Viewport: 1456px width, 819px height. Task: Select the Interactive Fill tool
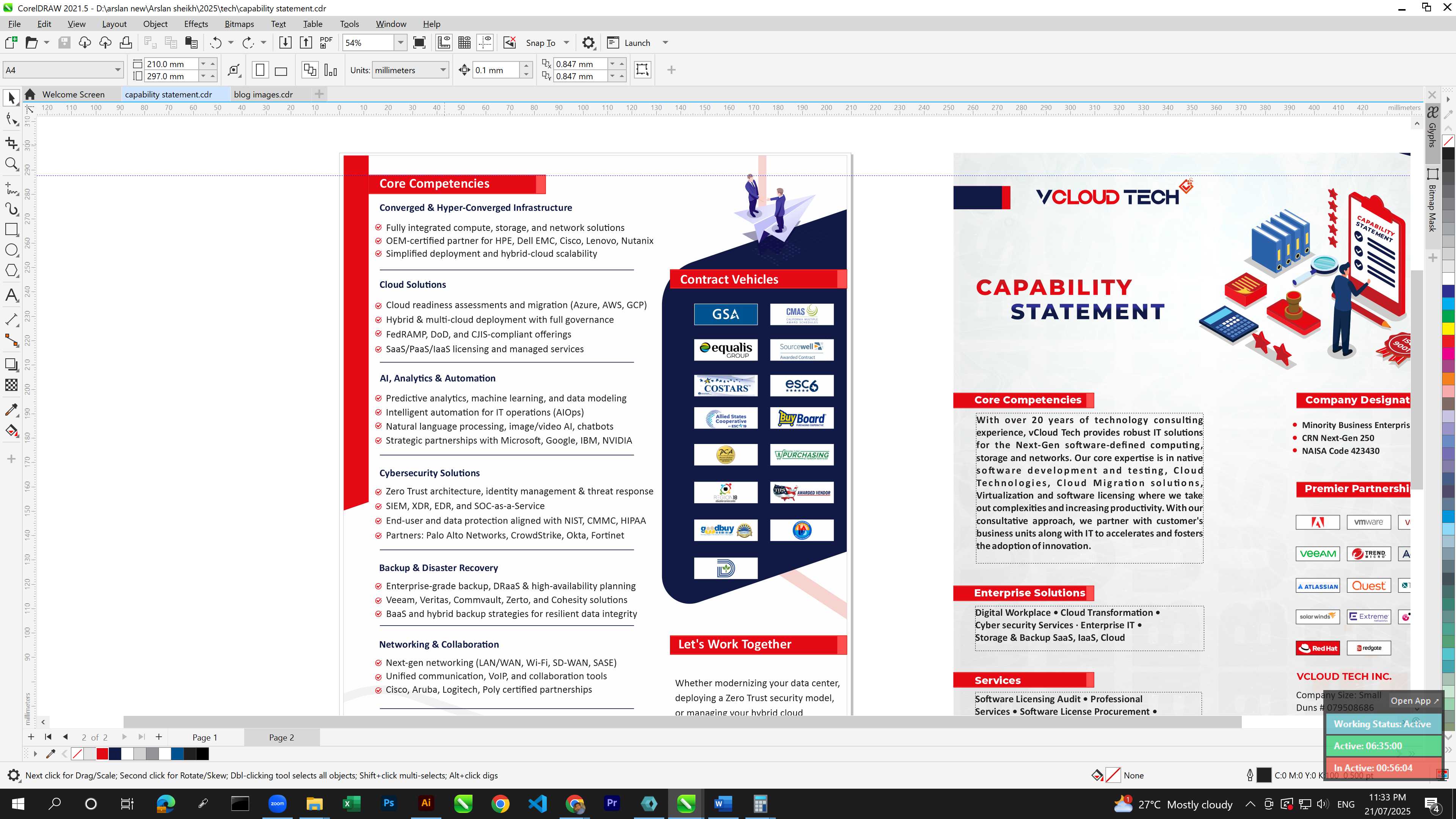point(11,430)
